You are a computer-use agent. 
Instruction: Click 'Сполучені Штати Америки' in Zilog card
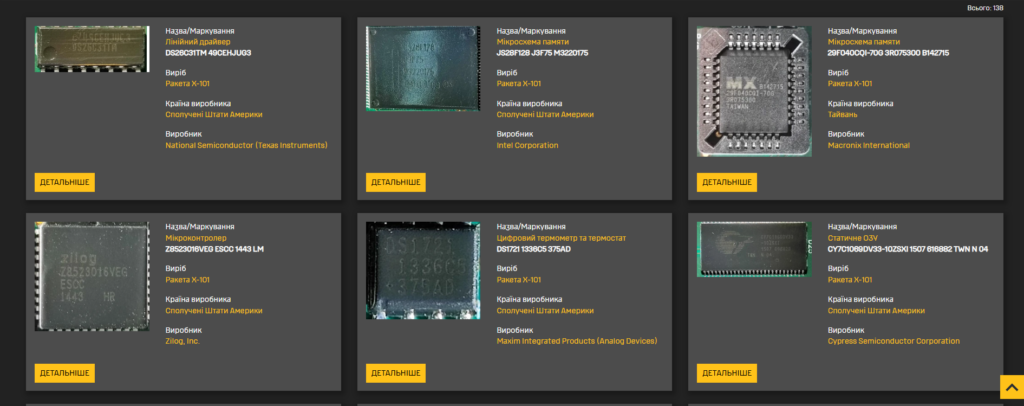pos(214,311)
